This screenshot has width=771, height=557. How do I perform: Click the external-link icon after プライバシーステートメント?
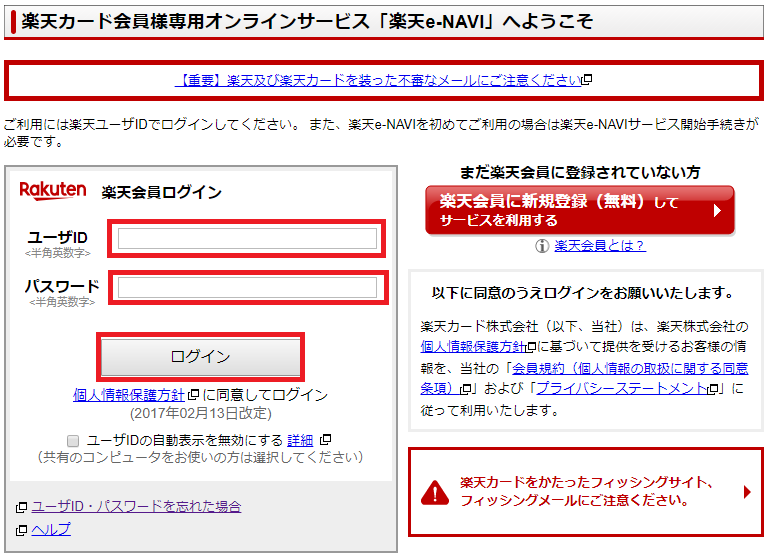point(712,389)
